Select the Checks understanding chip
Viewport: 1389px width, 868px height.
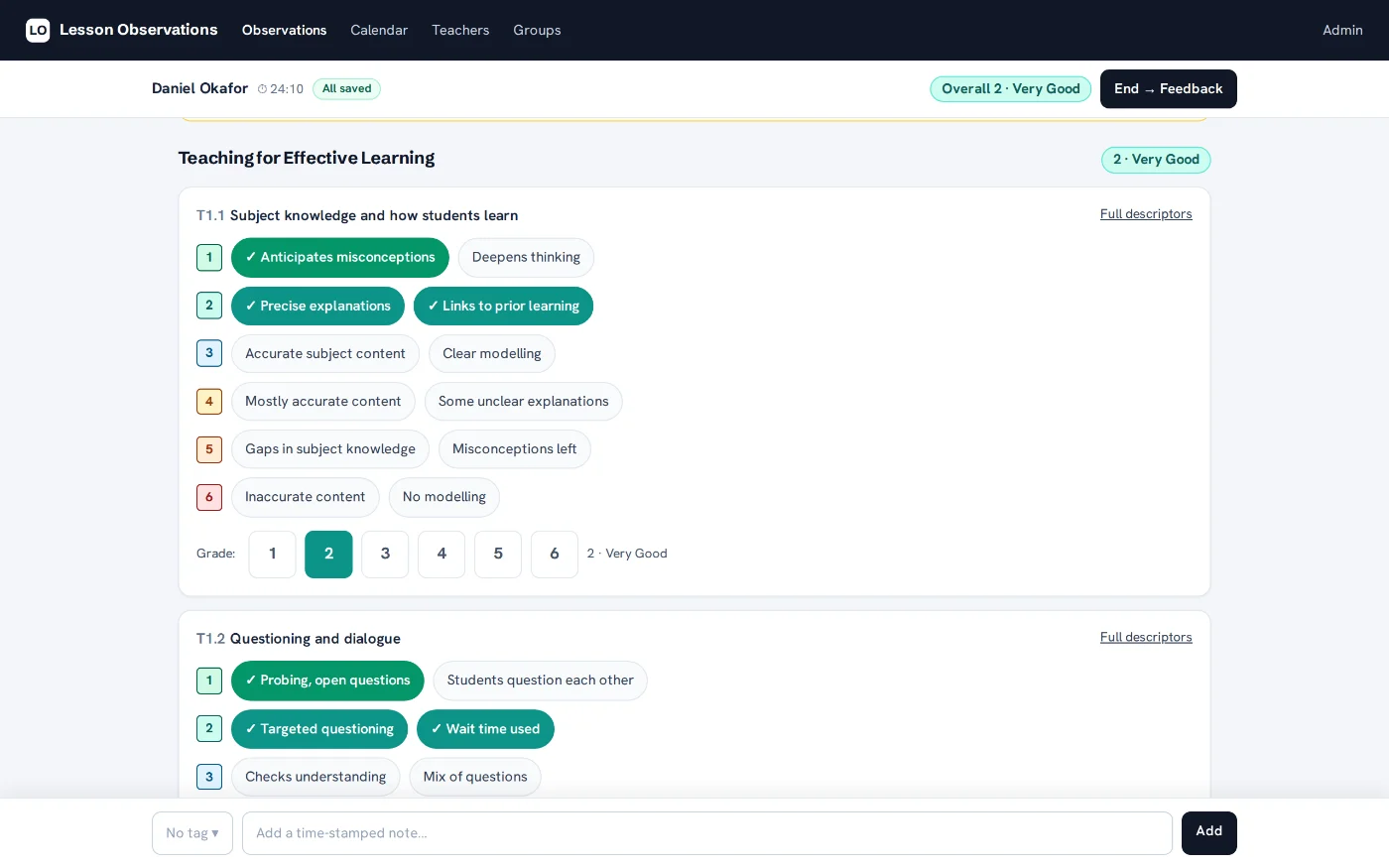pyautogui.click(x=316, y=777)
